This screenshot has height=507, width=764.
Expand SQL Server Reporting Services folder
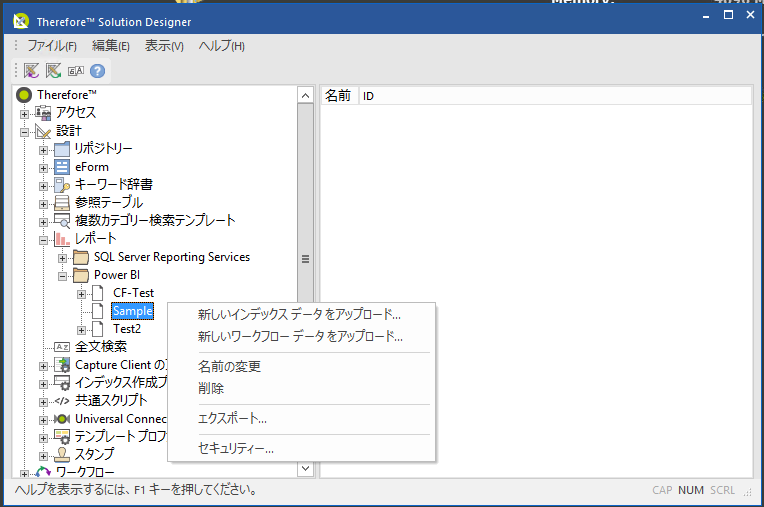point(62,258)
